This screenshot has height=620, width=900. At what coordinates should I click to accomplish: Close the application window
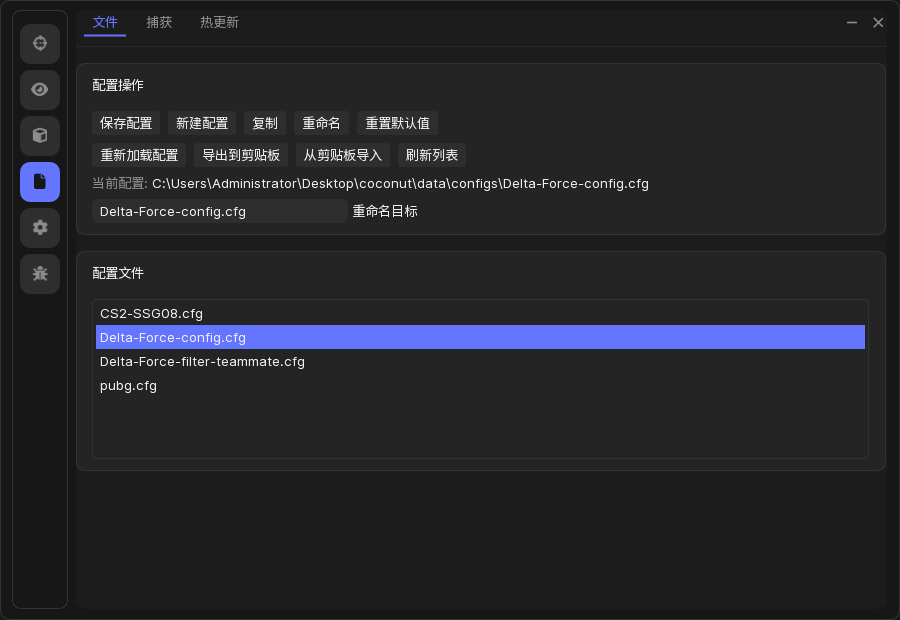tap(878, 22)
